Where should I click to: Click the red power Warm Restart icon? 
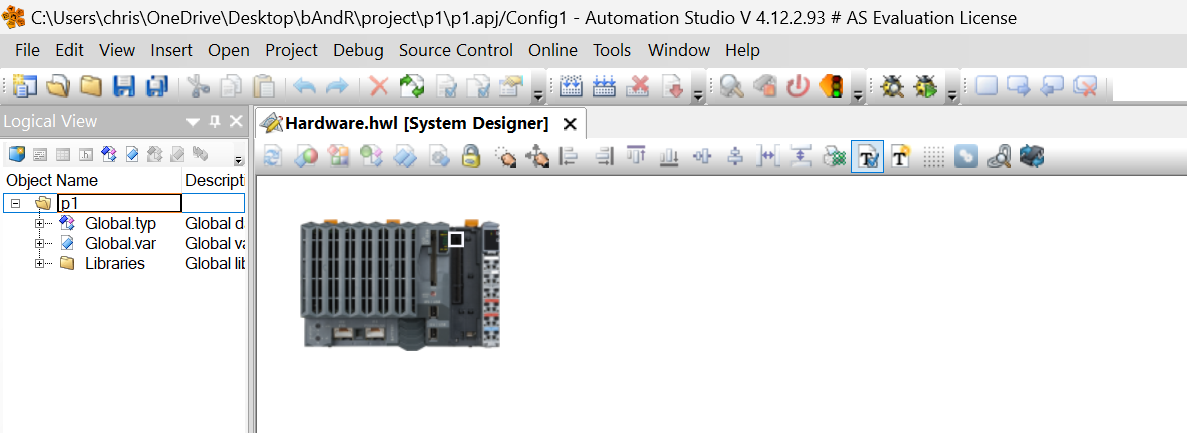[798, 86]
